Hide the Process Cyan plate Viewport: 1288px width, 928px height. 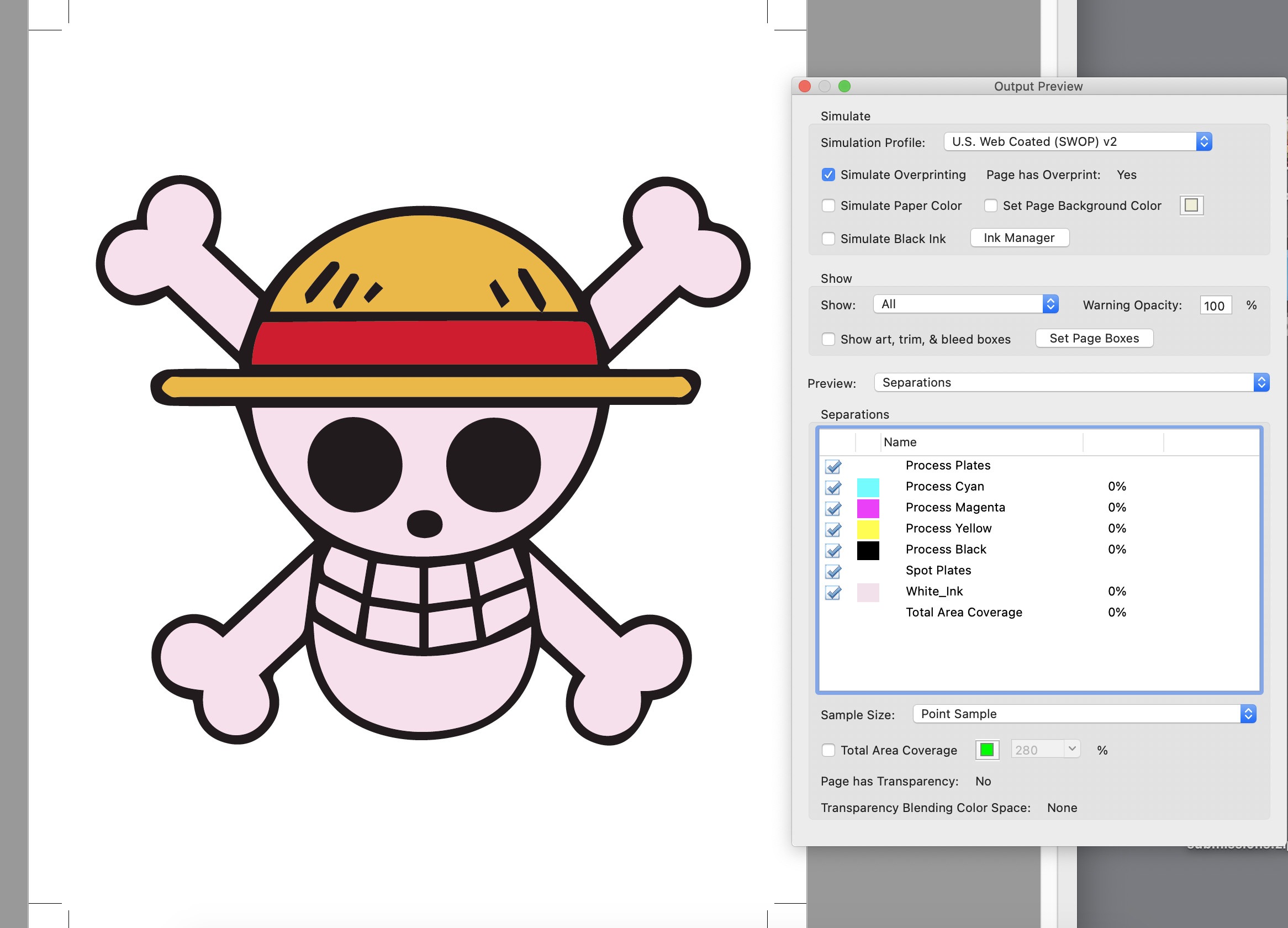click(x=832, y=487)
